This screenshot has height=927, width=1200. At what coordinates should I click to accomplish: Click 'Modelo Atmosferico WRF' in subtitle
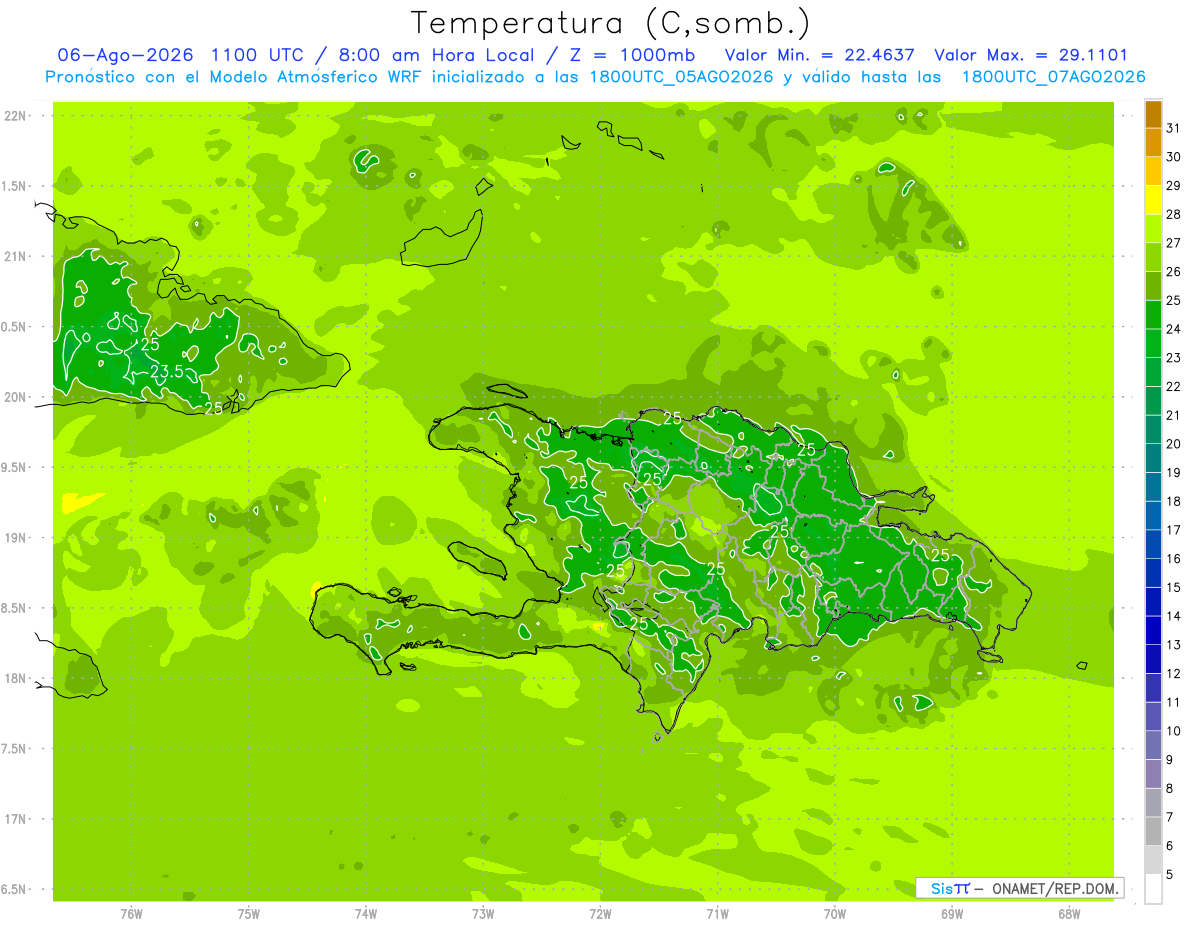point(314,77)
